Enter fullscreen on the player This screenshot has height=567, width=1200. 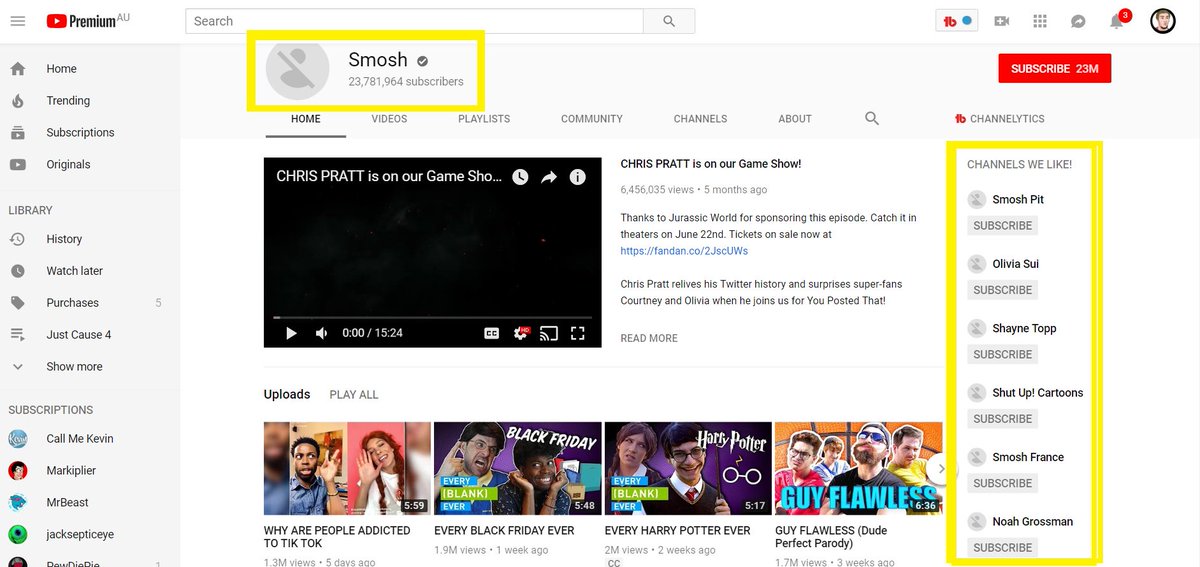click(577, 333)
